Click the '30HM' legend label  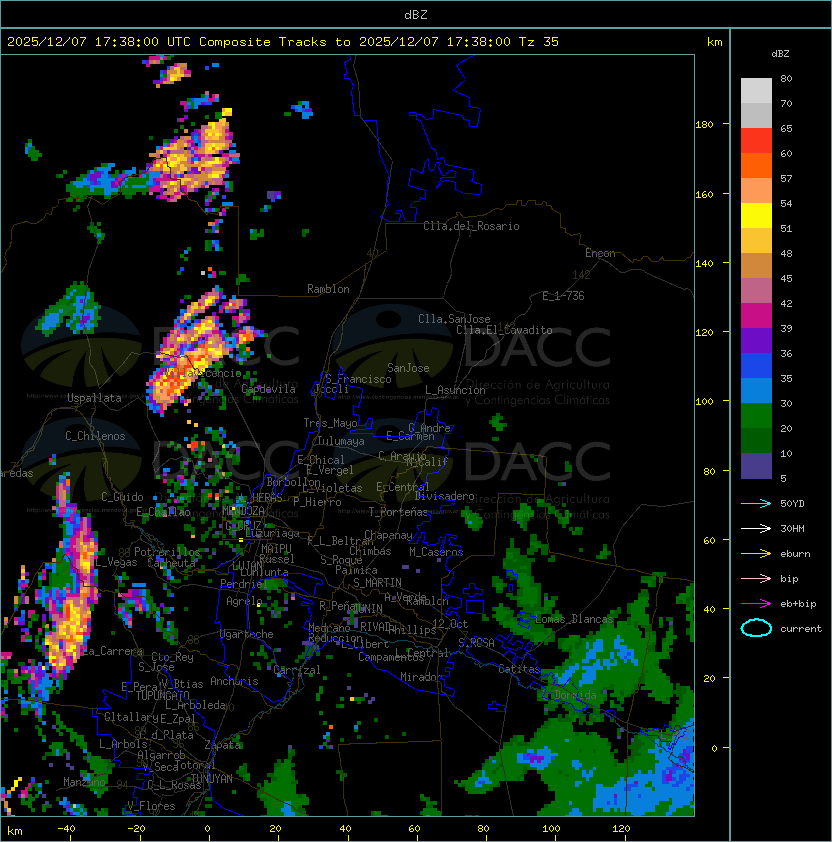click(792, 528)
